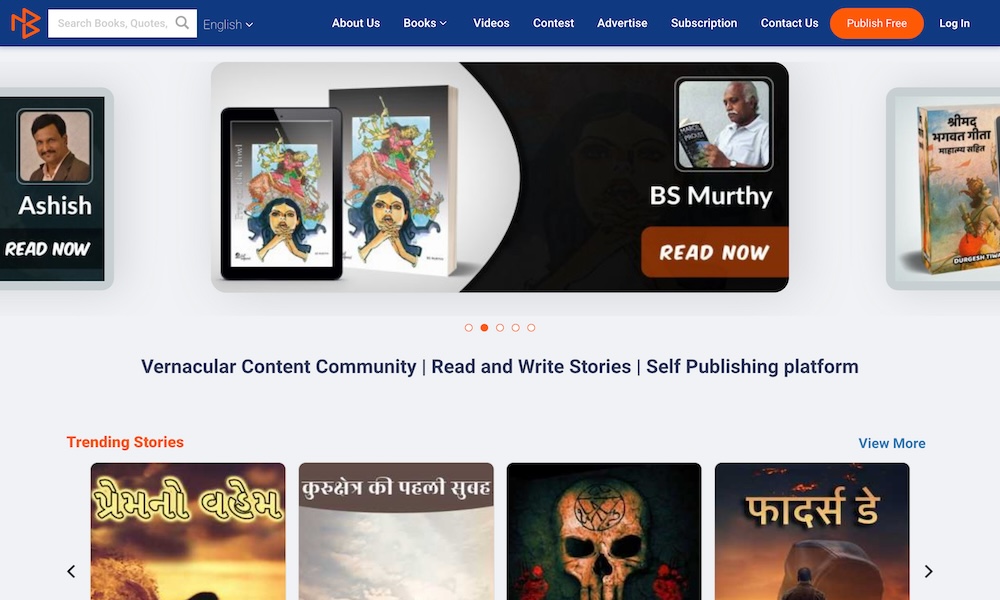Click the skull cover story thumbnail
1000x600 pixels.
pos(604,531)
